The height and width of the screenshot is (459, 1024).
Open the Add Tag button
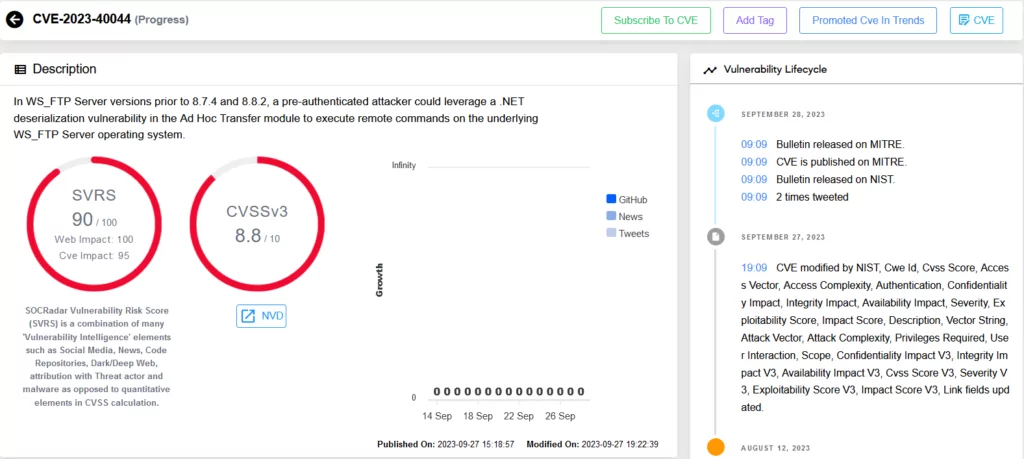click(x=755, y=20)
